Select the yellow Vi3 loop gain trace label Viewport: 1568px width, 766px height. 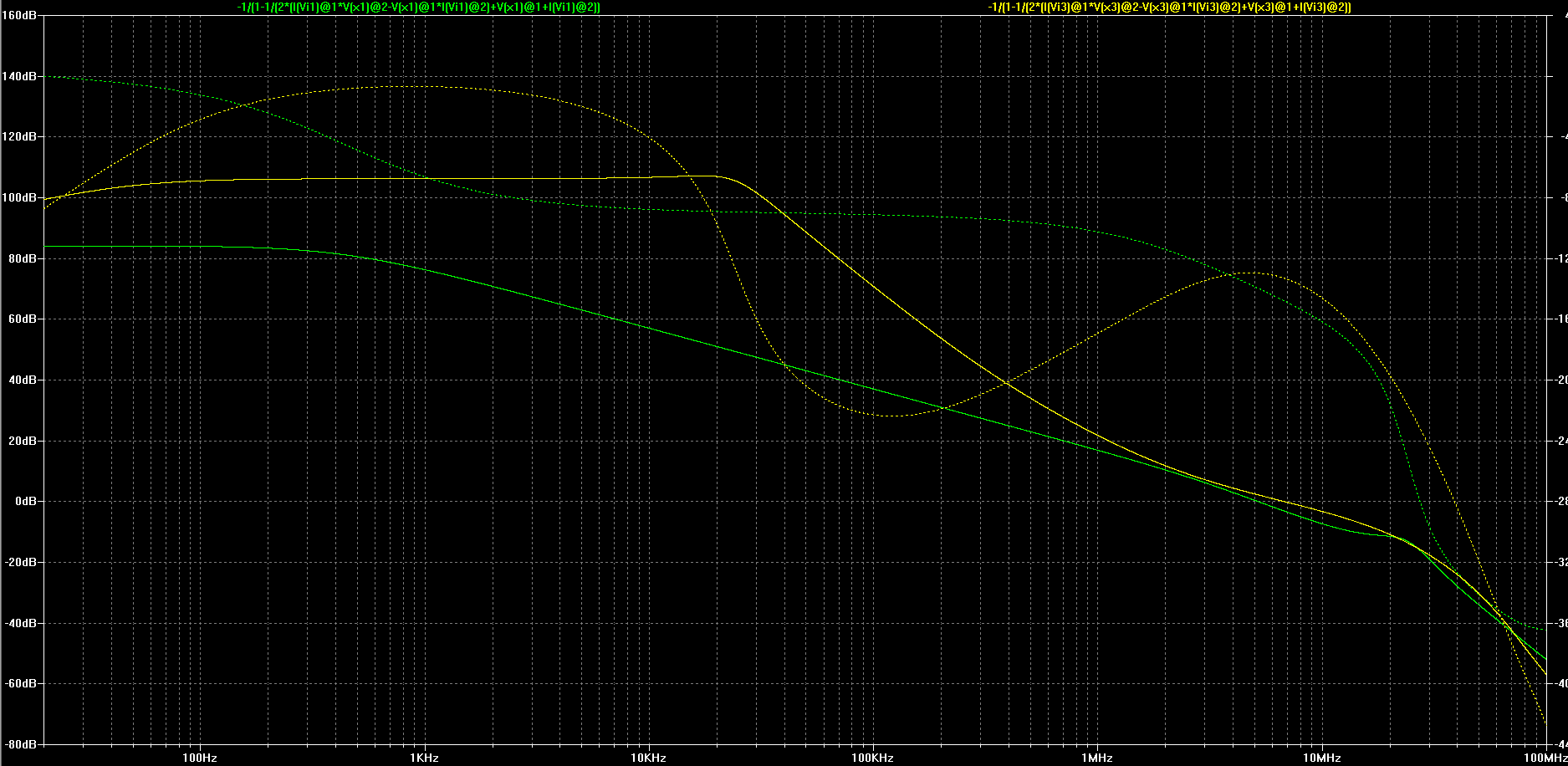(x=1170, y=7)
